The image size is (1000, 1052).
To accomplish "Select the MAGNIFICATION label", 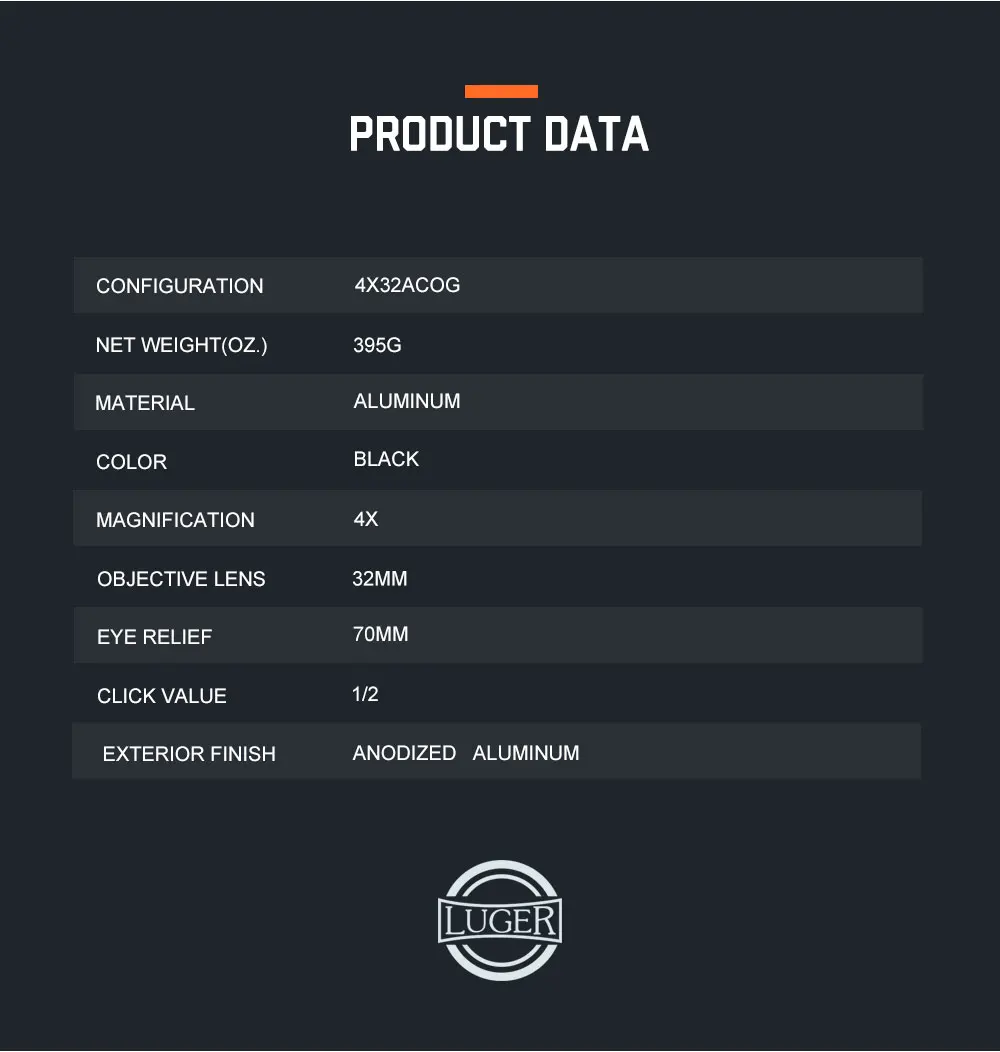I will [175, 520].
